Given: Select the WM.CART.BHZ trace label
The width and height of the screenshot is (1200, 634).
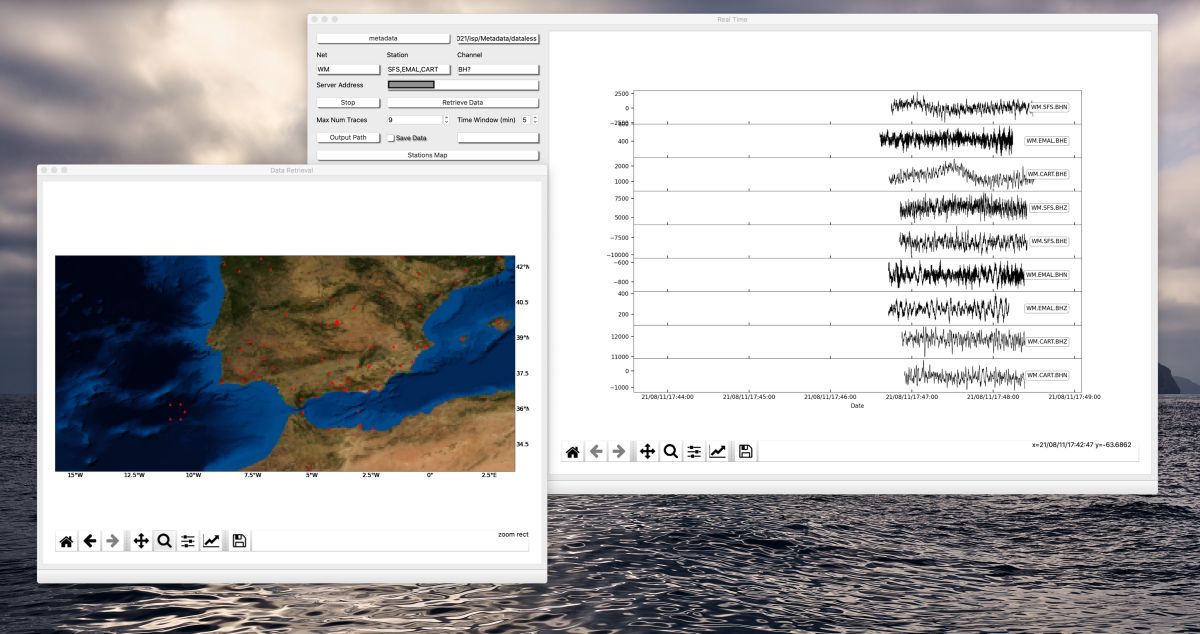Looking at the screenshot, I should [x=1047, y=342].
